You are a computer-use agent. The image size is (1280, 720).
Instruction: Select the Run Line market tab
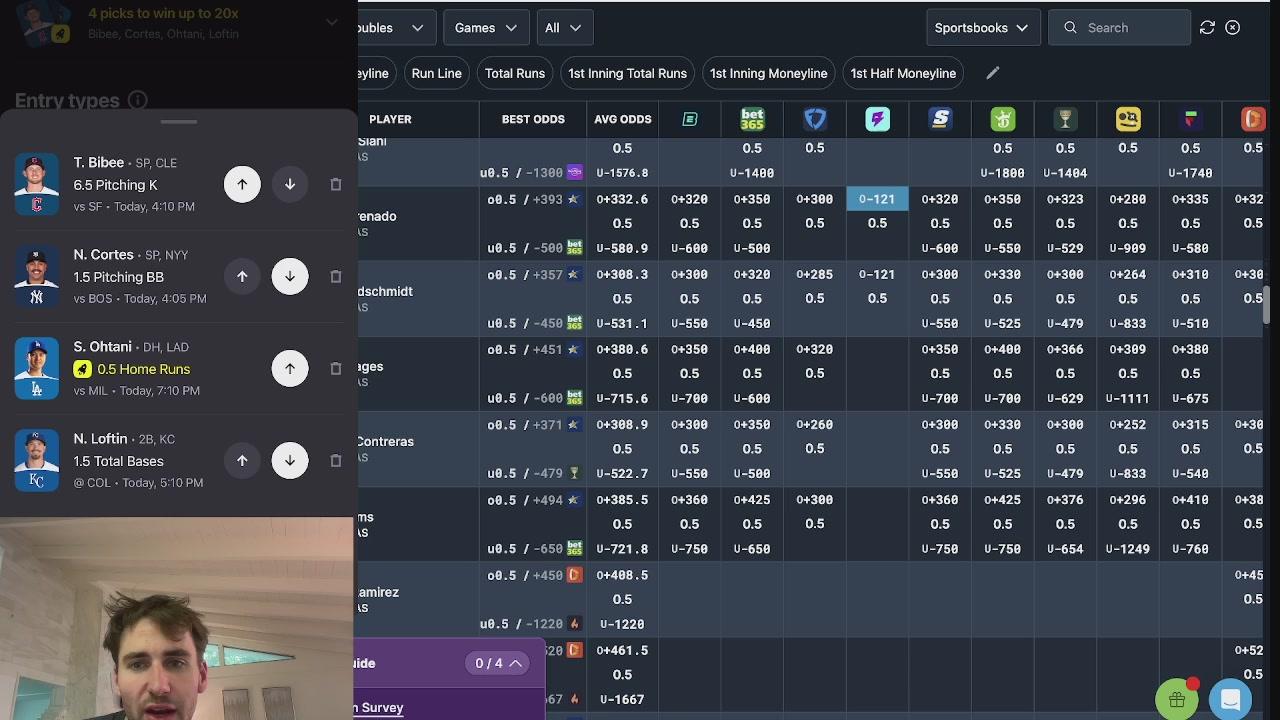(x=436, y=73)
